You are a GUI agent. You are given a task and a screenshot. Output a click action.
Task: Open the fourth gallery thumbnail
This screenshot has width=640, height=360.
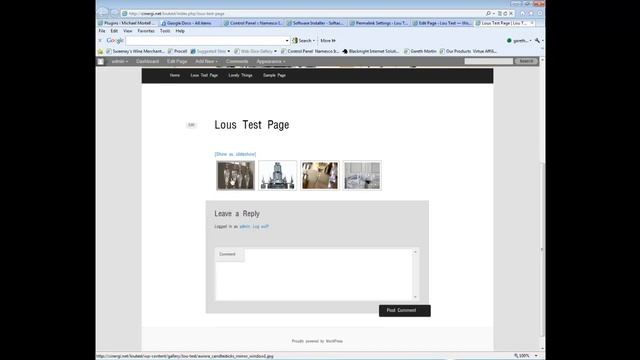(x=362, y=176)
